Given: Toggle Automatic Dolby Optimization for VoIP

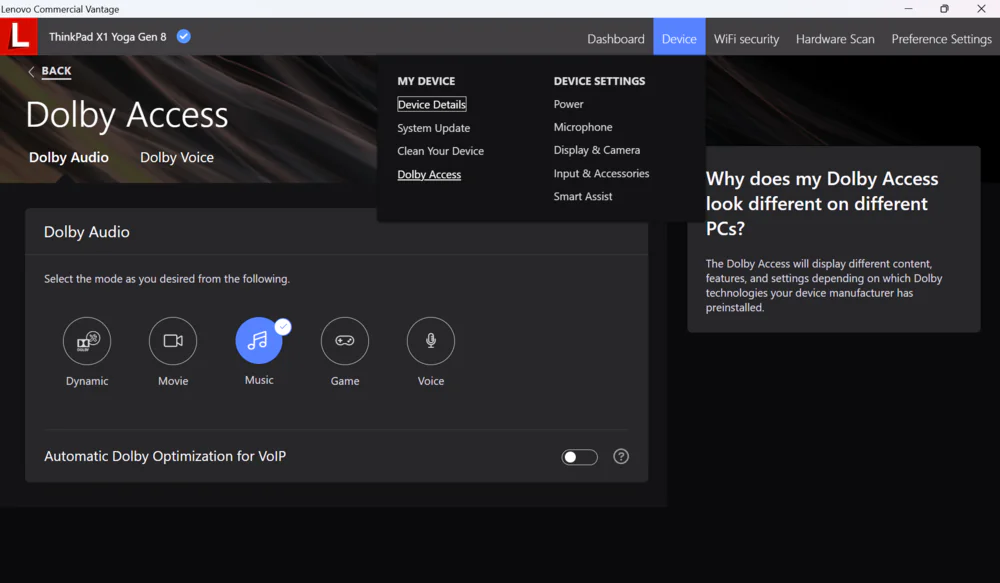Looking at the screenshot, I should pos(579,457).
